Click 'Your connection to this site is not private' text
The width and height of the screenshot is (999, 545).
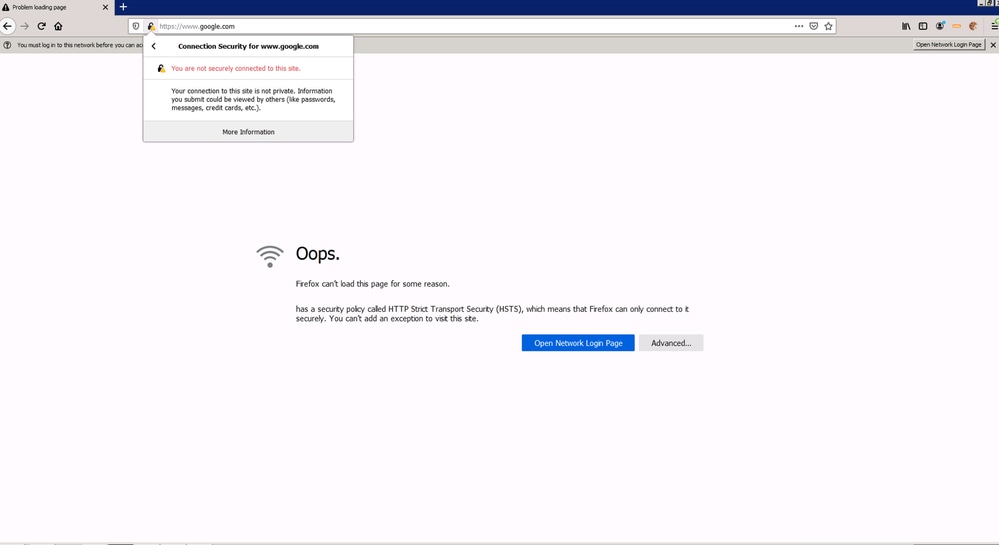[x=253, y=99]
